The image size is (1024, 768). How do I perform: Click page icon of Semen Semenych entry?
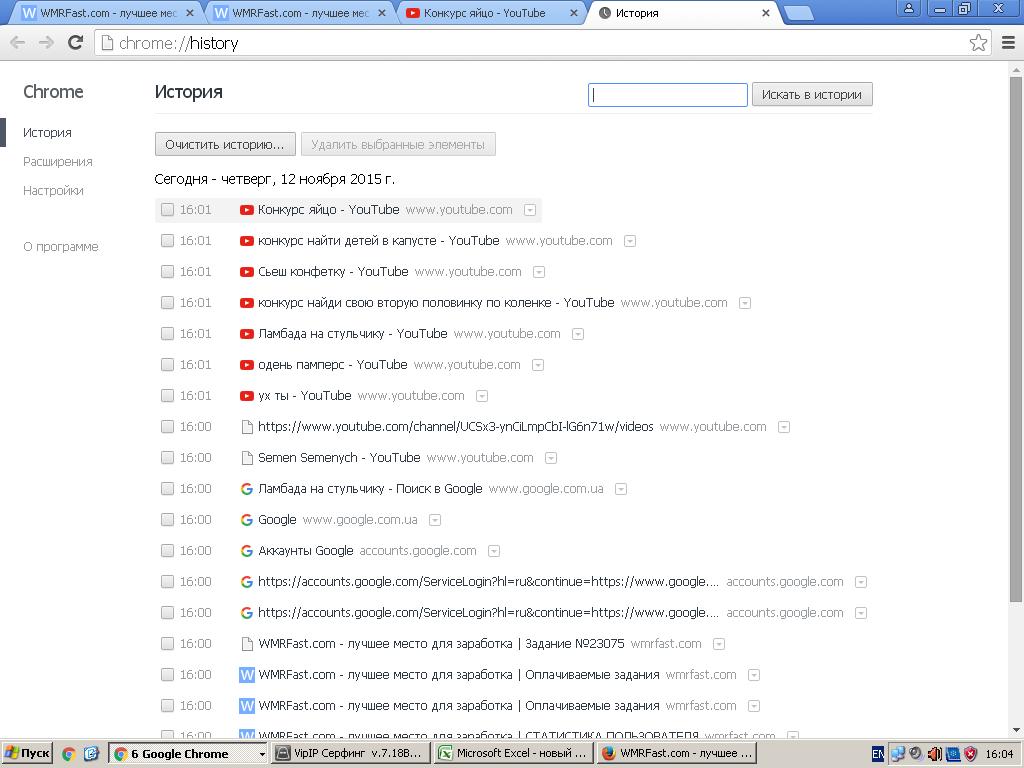(x=247, y=458)
